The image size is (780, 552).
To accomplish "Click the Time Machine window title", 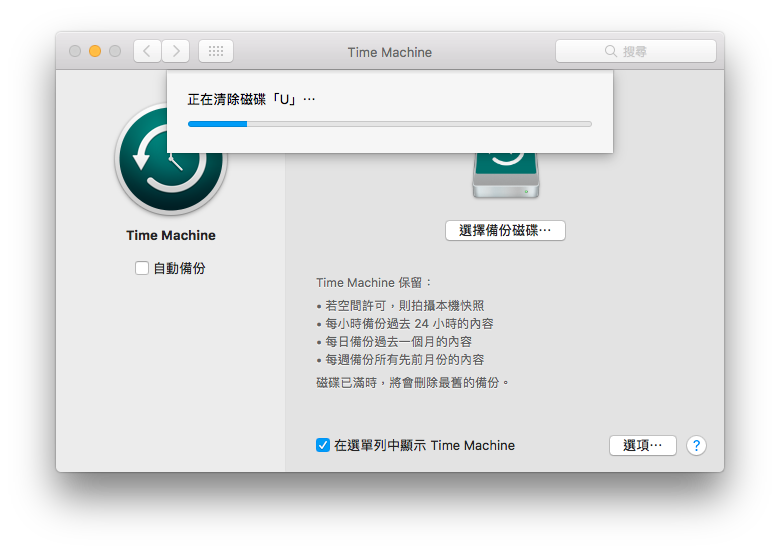I will click(x=390, y=52).
